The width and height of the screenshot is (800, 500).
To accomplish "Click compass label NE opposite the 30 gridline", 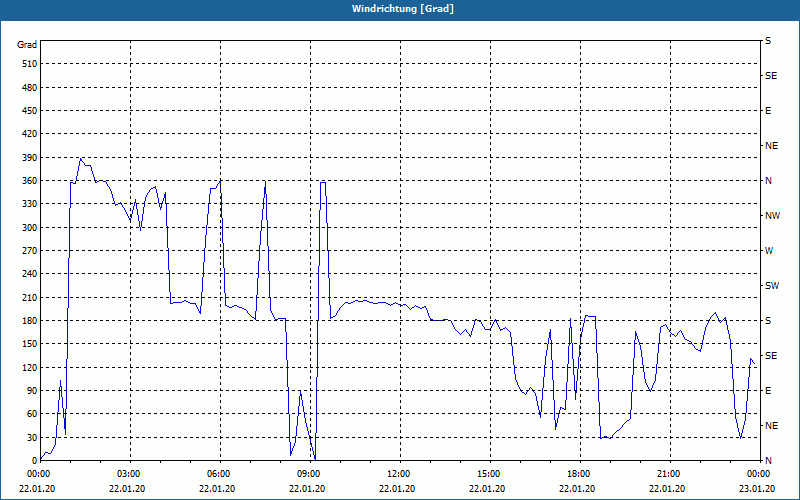I will [771, 426].
